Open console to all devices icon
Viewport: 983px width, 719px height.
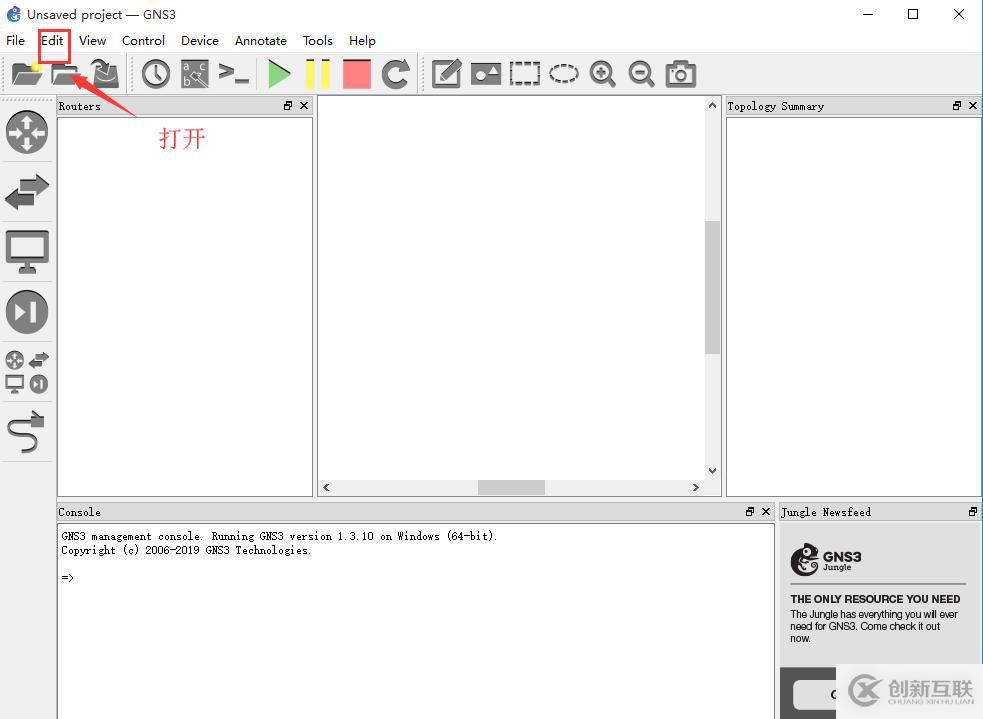233,73
